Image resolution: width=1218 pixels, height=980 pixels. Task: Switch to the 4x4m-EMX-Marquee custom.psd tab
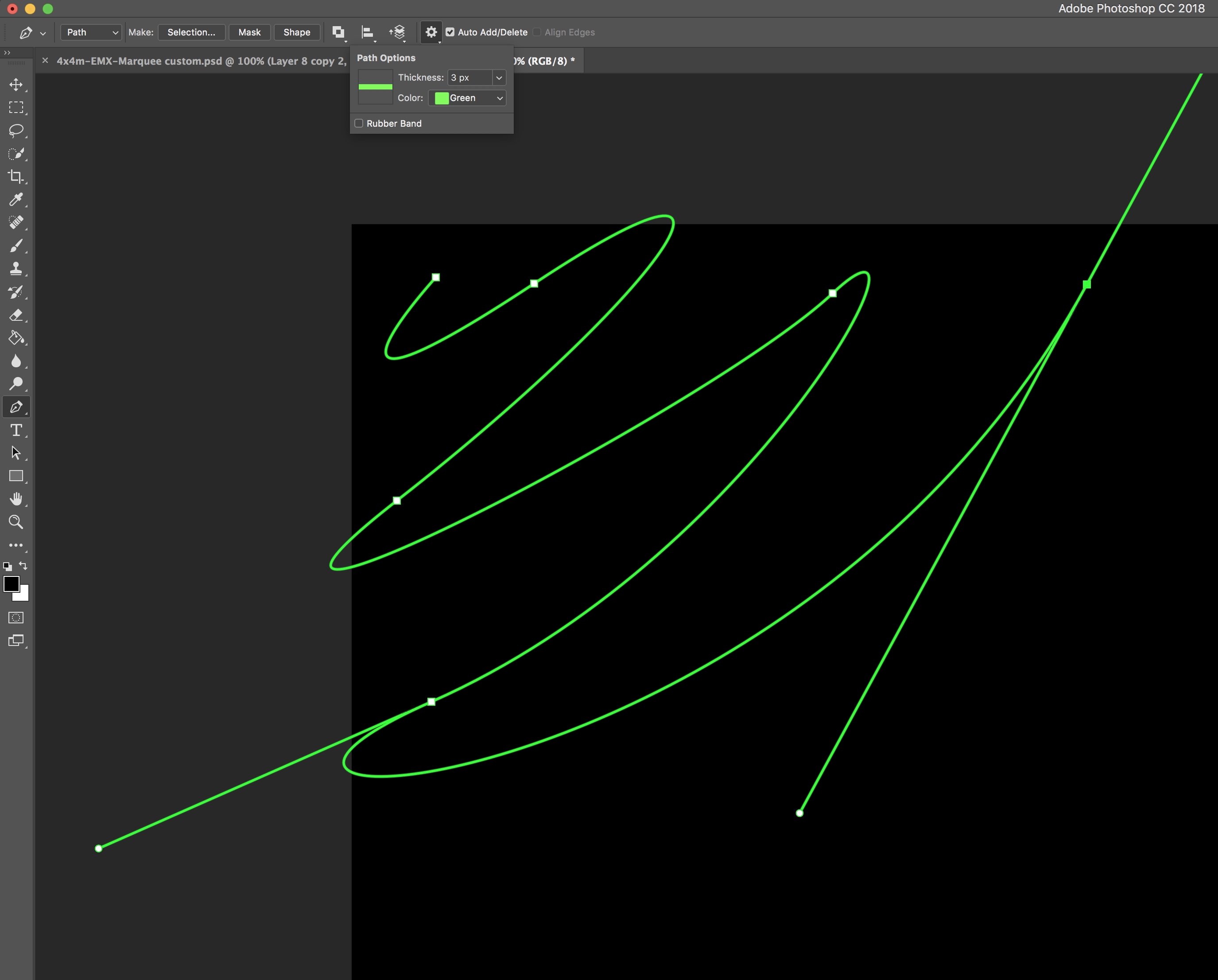point(202,61)
